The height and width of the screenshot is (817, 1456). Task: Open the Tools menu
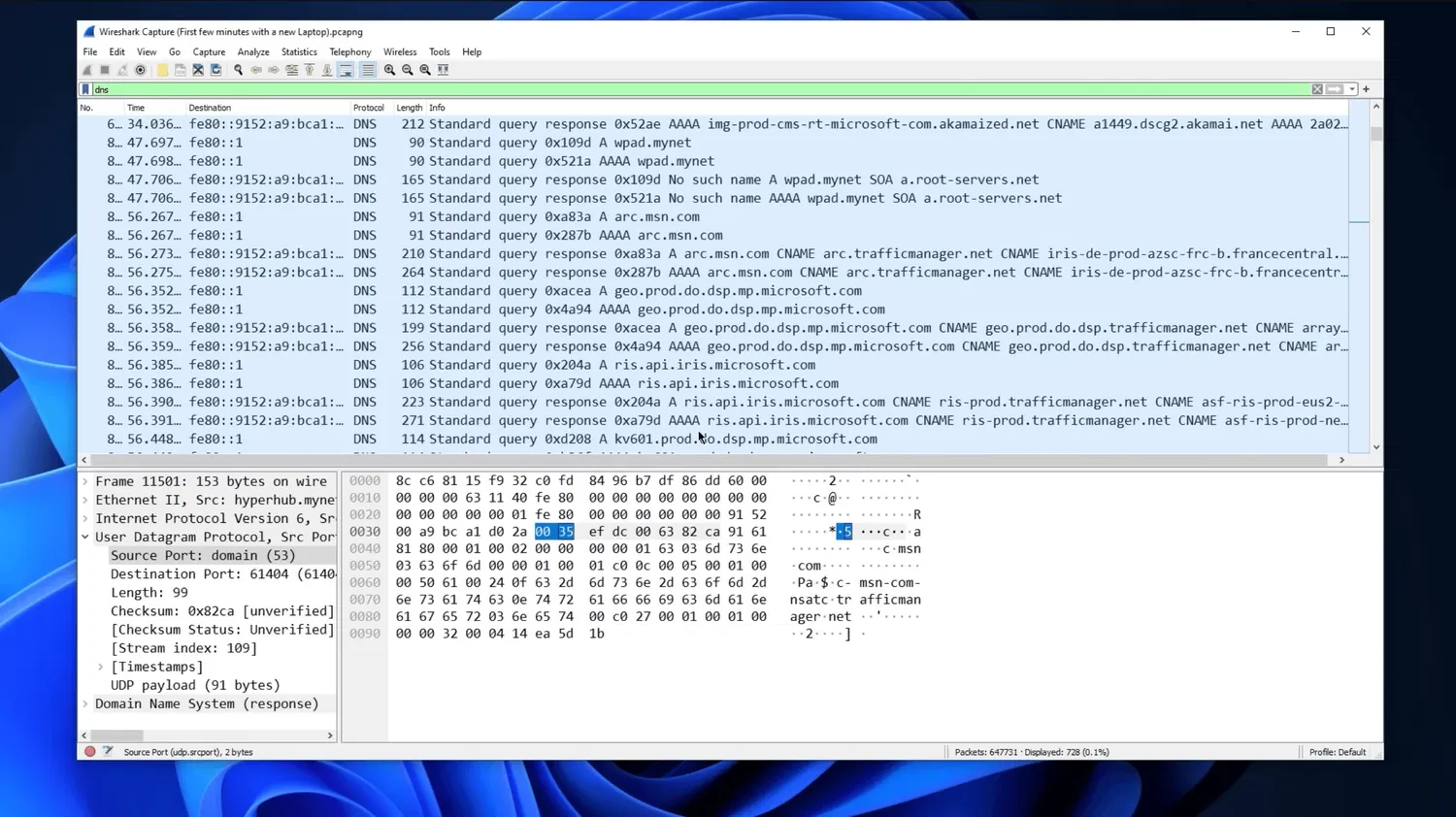pyautogui.click(x=440, y=52)
